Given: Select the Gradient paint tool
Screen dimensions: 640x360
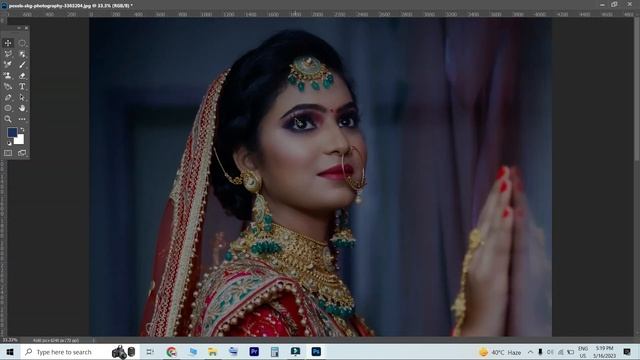Looking at the screenshot, I should coord(8,87).
